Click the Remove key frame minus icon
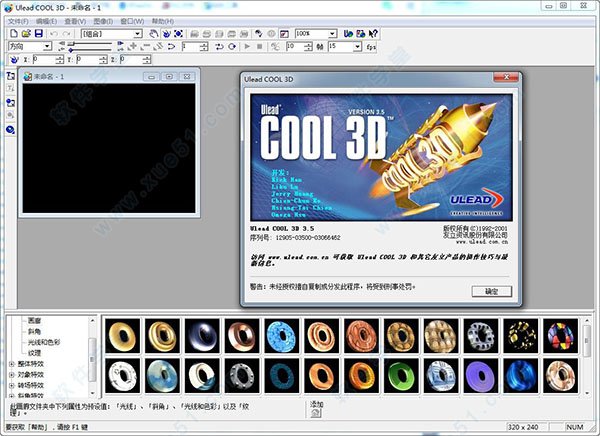The height and width of the screenshot is (436, 600). click(x=145, y=47)
